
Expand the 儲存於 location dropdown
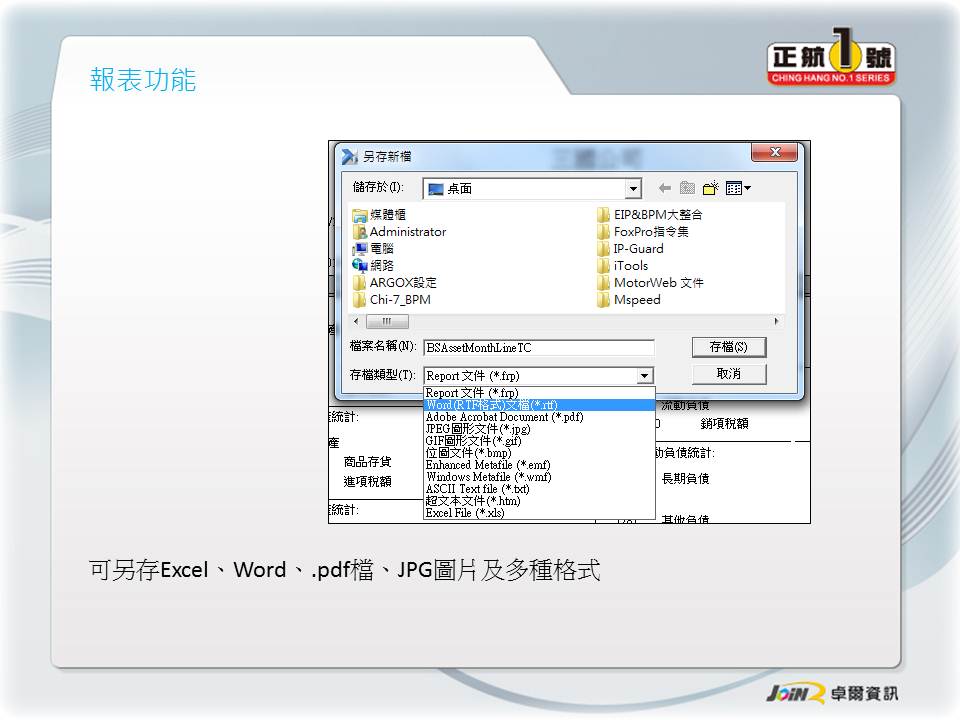(x=633, y=189)
